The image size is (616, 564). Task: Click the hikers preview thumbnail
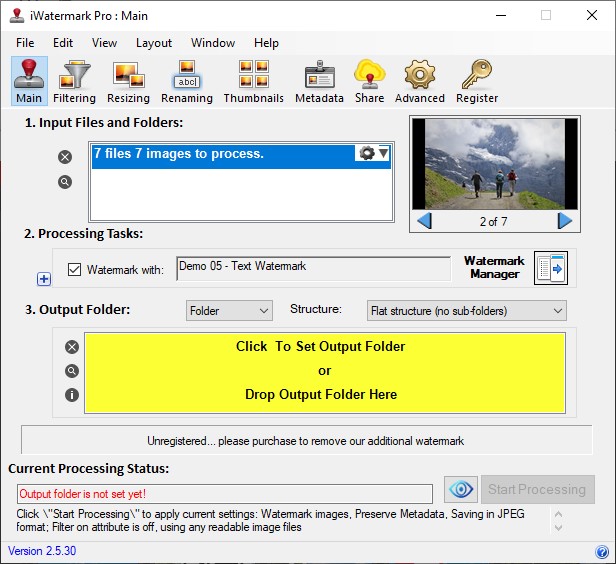(495, 164)
